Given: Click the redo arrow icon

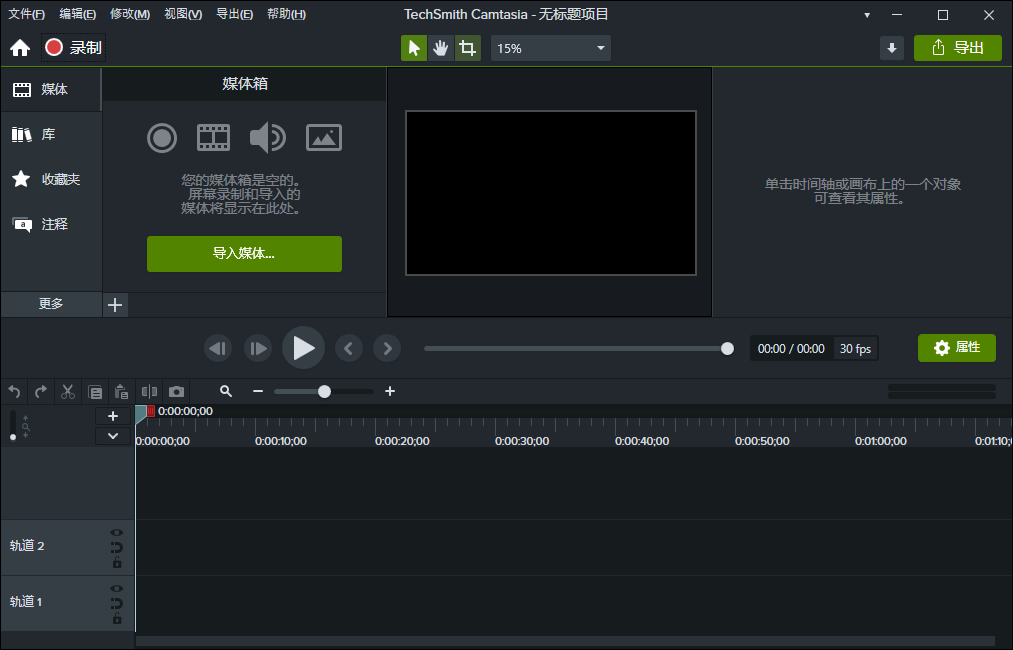Looking at the screenshot, I should click(x=41, y=392).
